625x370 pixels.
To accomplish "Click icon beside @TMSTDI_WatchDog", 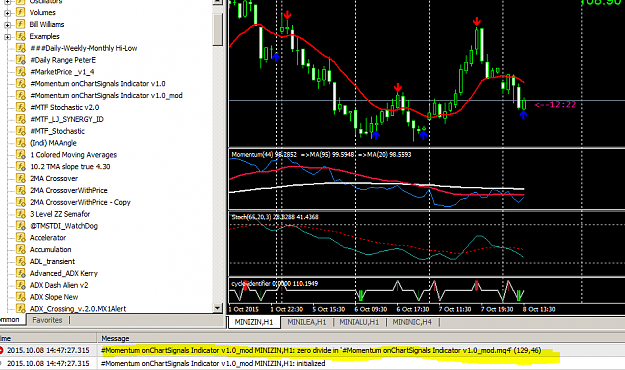I will [x=21, y=226].
